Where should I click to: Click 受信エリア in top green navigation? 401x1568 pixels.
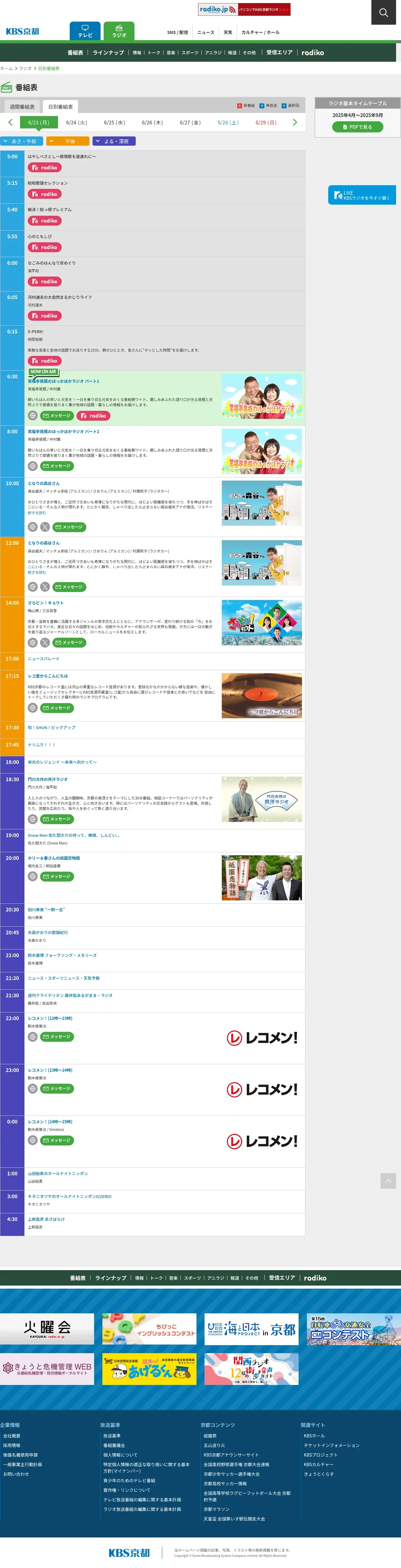(x=279, y=52)
